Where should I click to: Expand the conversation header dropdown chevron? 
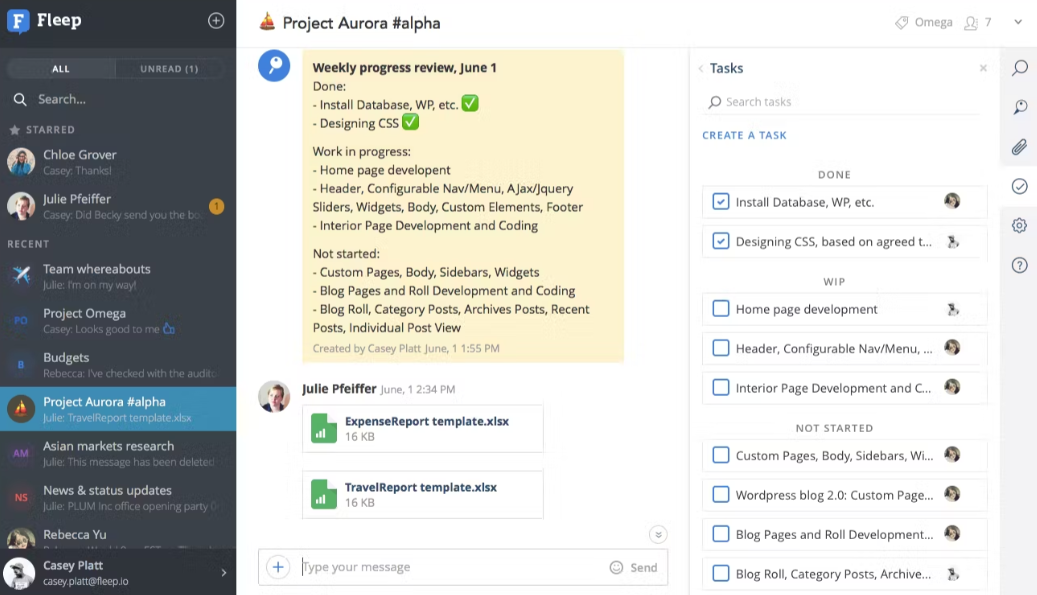point(1018,22)
